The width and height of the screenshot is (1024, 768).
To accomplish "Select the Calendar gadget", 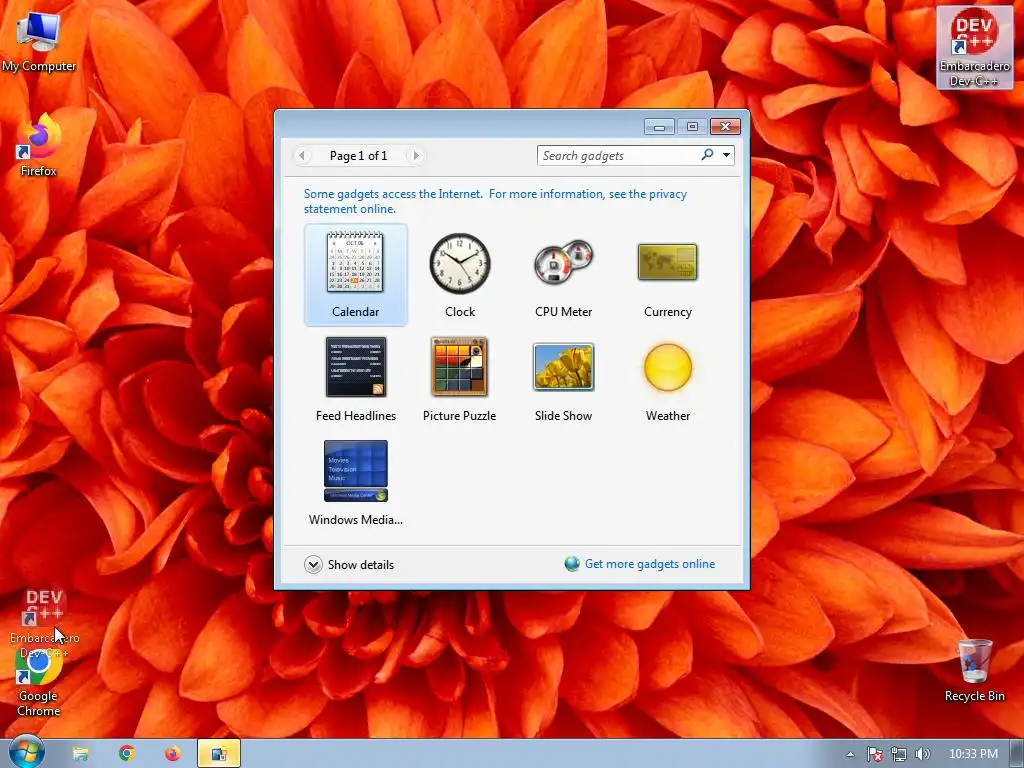I will 355,274.
